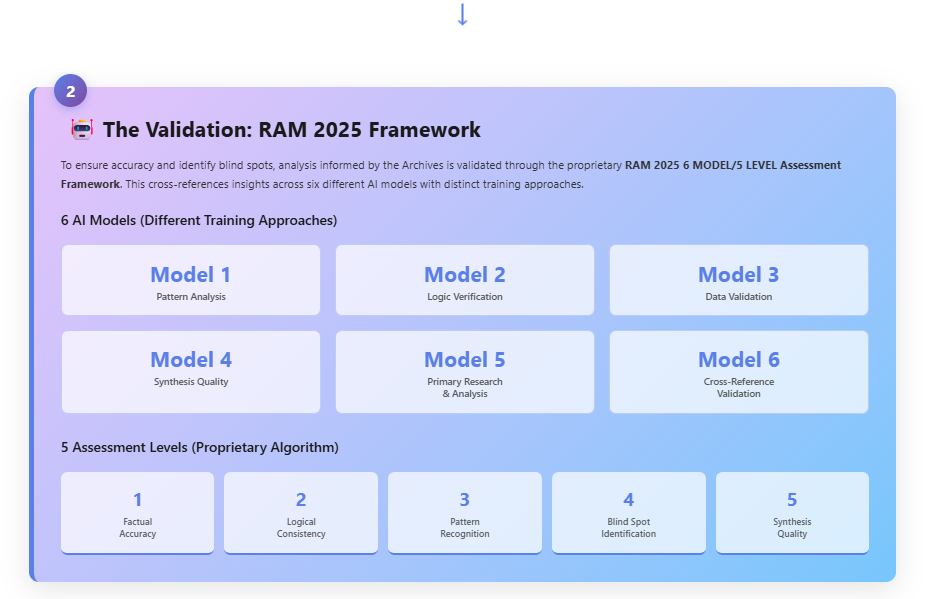Click the '6 AI Models' section heading
The height and width of the screenshot is (599, 929).
199,220
